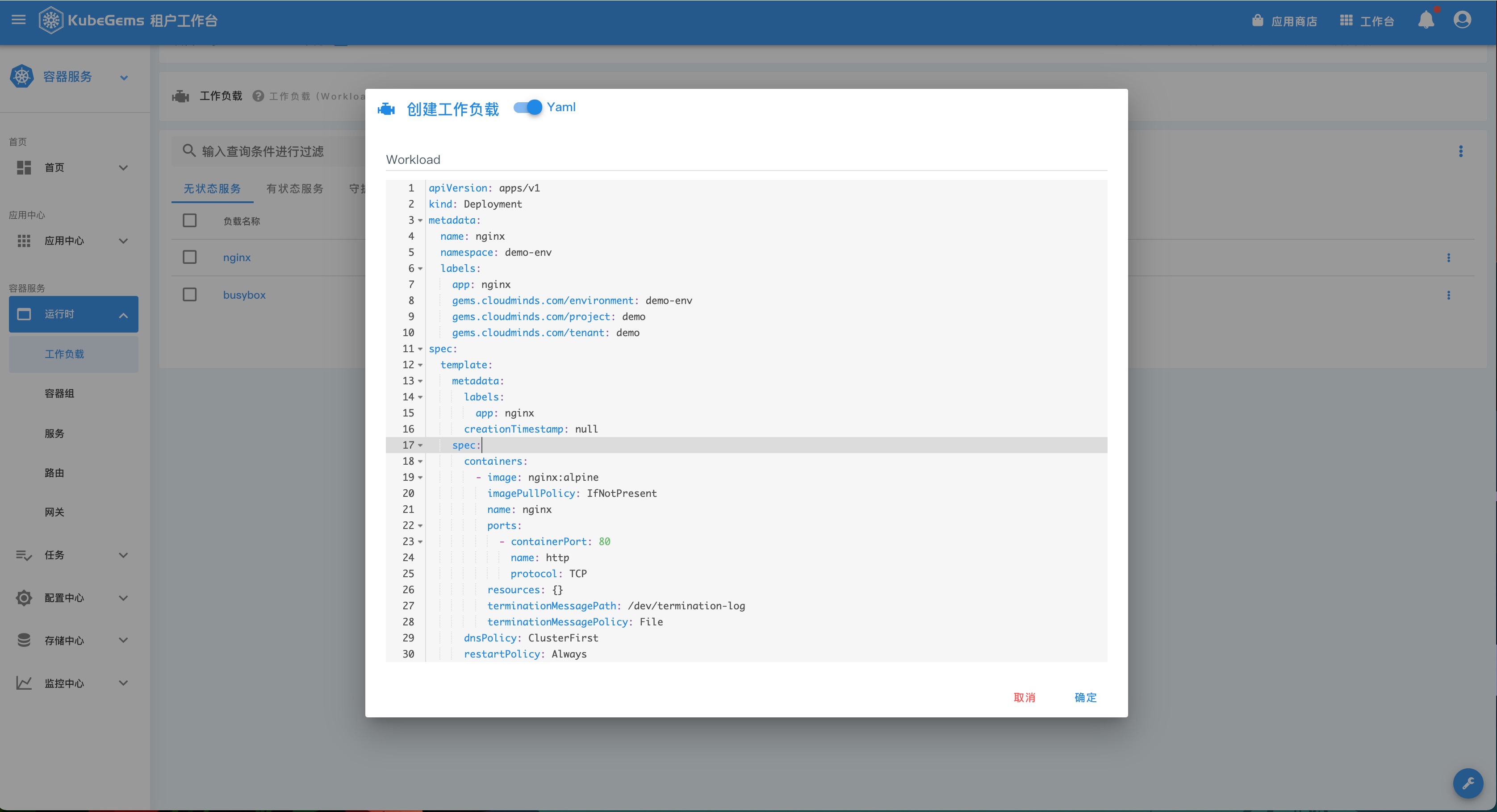Click the runtime window icon in sidebar
Viewport: 1497px width, 812px height.
point(24,314)
